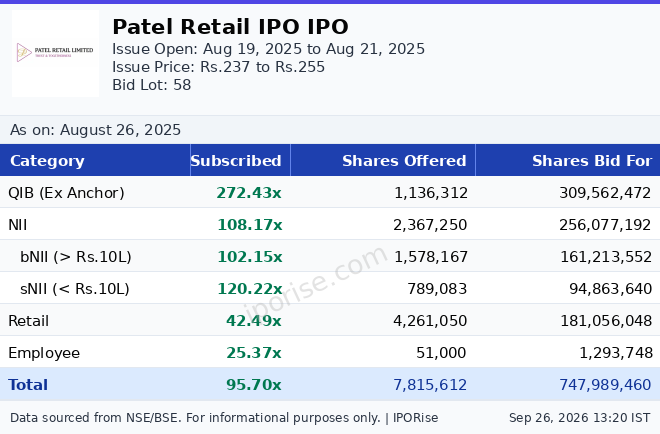
Task: Click the 95.70x total subscription figure
Action: tap(254, 385)
